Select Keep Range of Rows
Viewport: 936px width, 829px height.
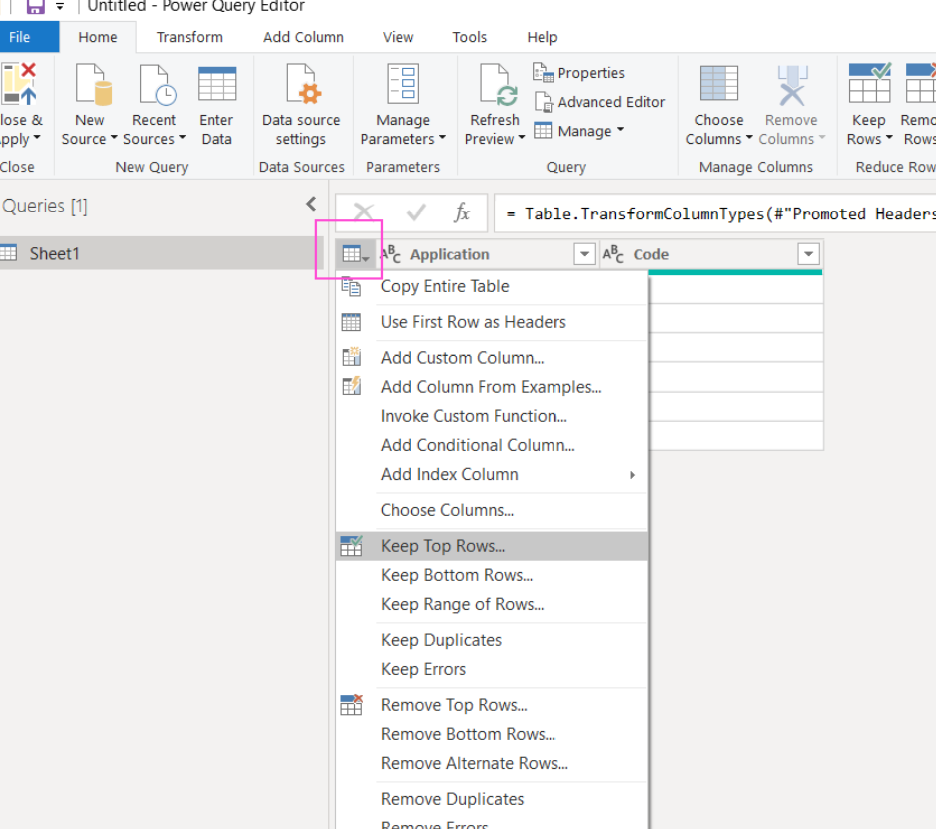[492, 605]
